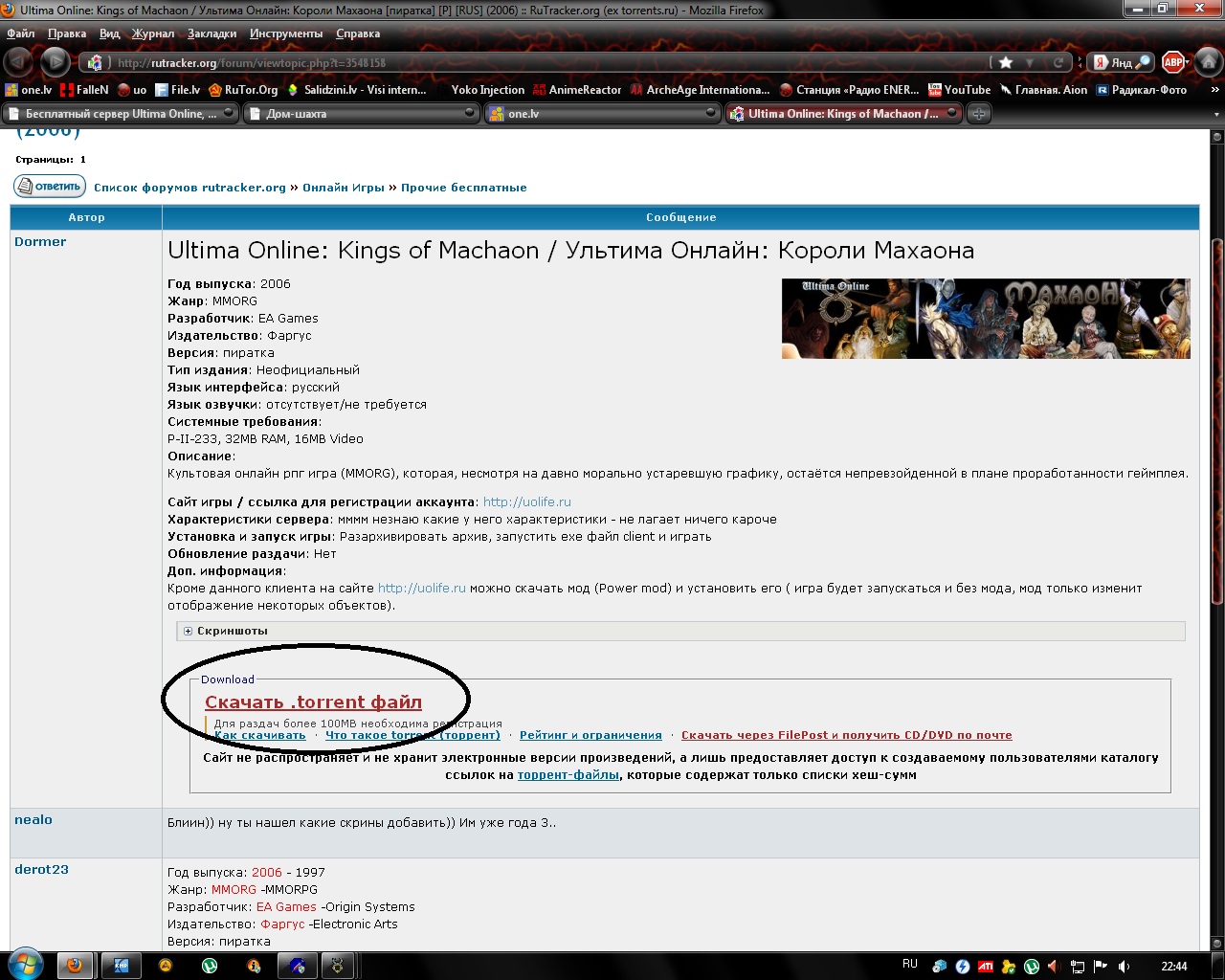Click the Скачать .torrent файл link
Image resolution: width=1225 pixels, height=980 pixels.
pyautogui.click(x=313, y=702)
